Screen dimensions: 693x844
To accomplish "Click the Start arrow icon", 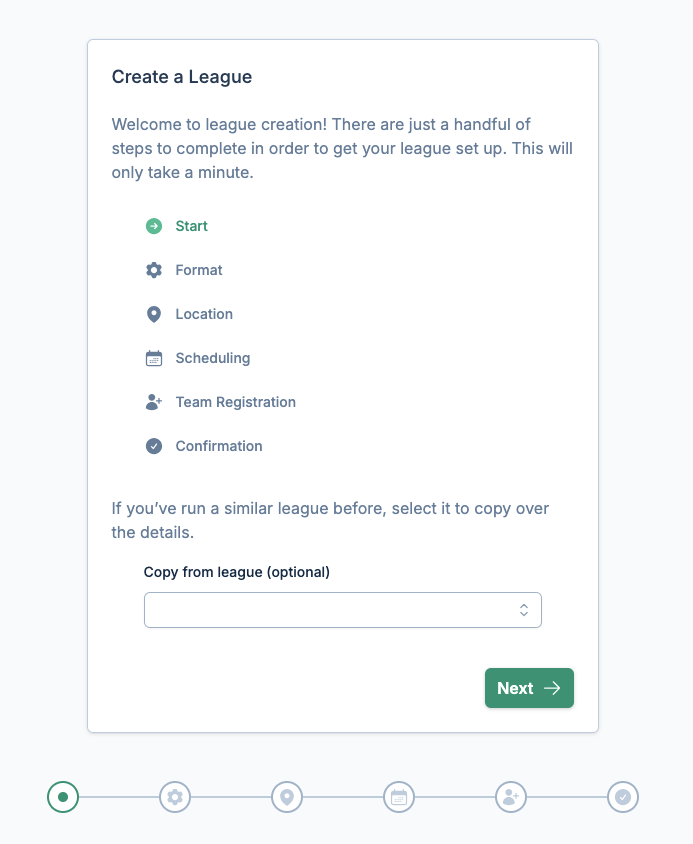I will pyautogui.click(x=153, y=226).
